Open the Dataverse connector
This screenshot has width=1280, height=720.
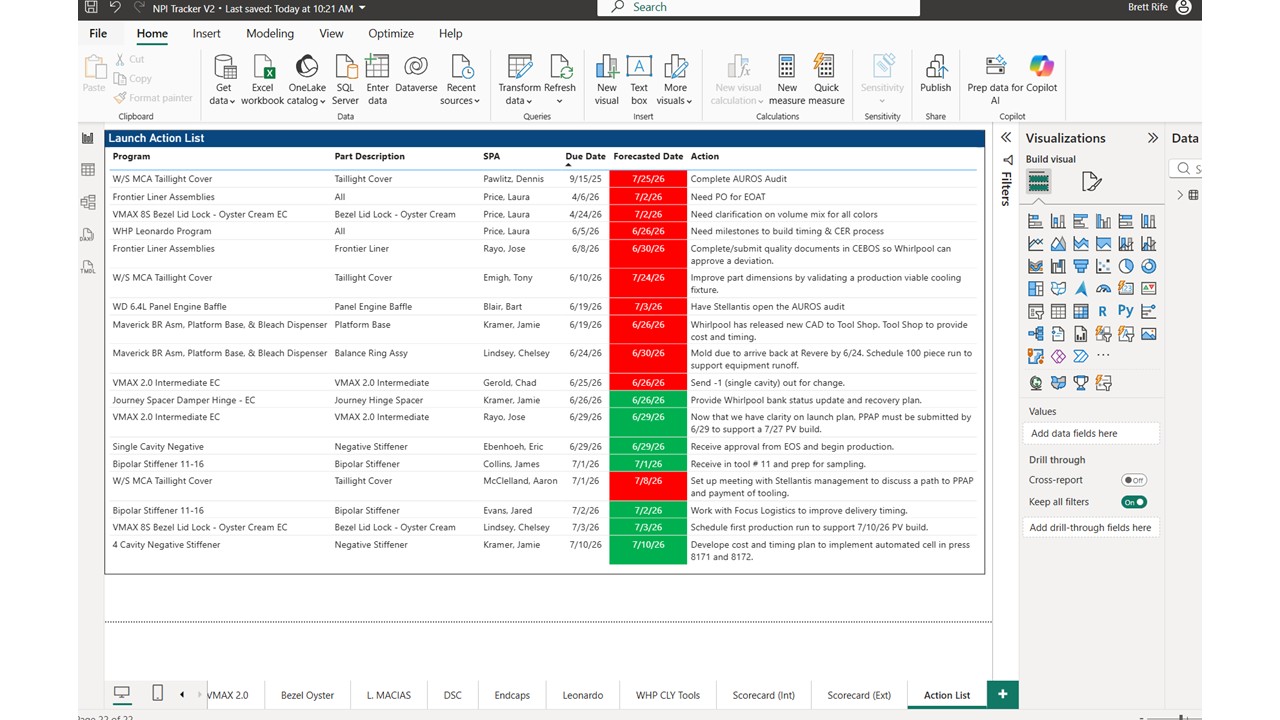tap(416, 80)
